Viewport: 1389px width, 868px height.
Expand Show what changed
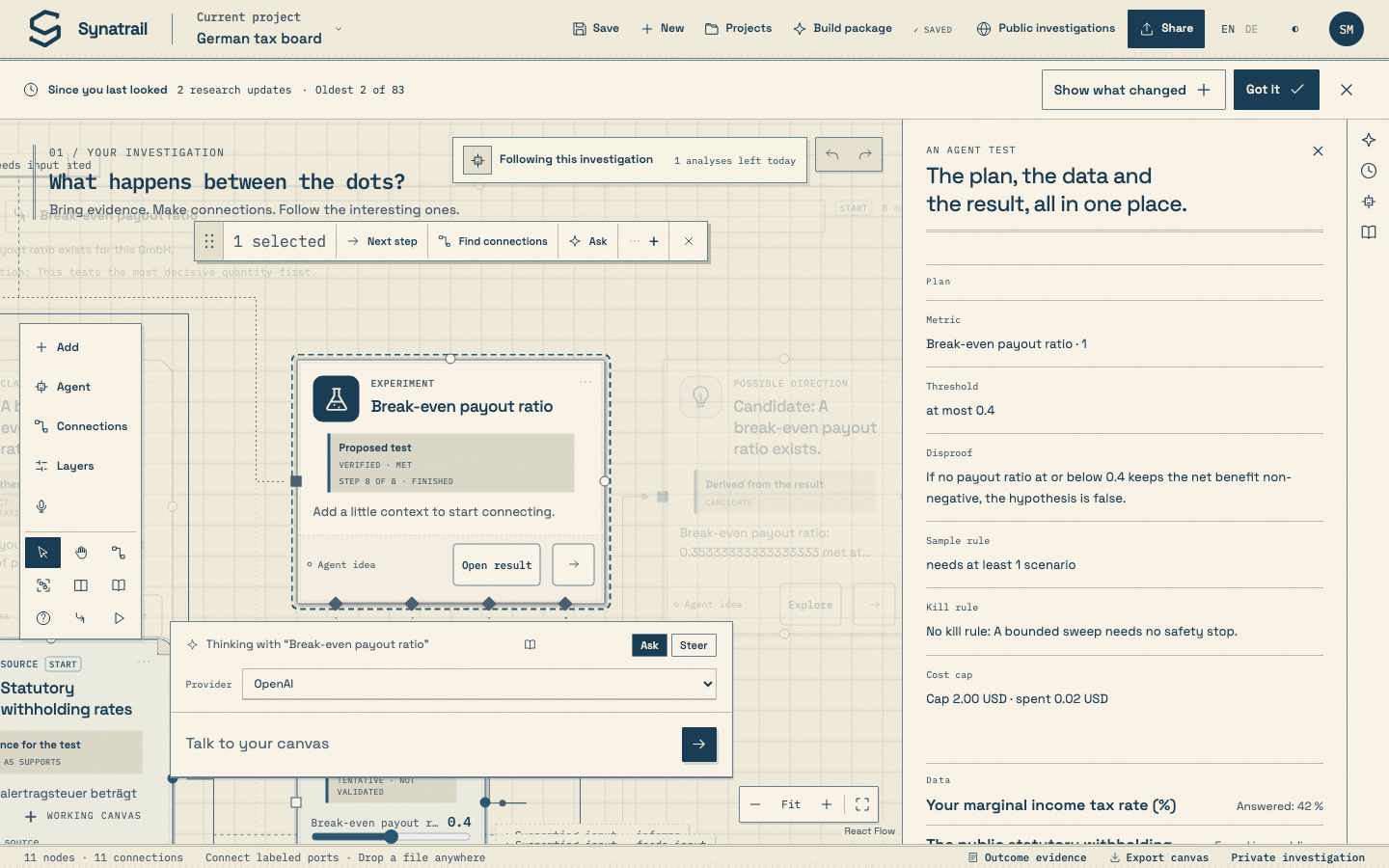(1133, 90)
